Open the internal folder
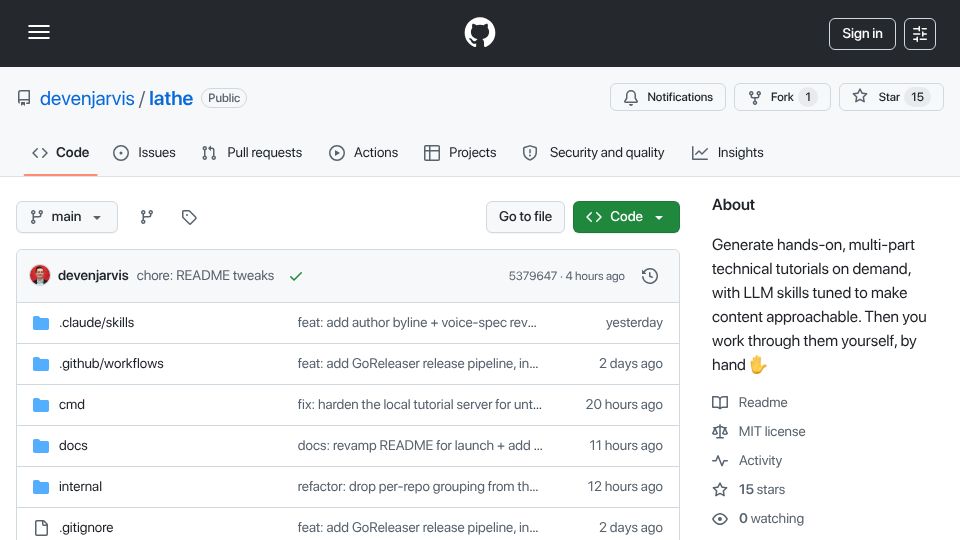 click(x=80, y=487)
